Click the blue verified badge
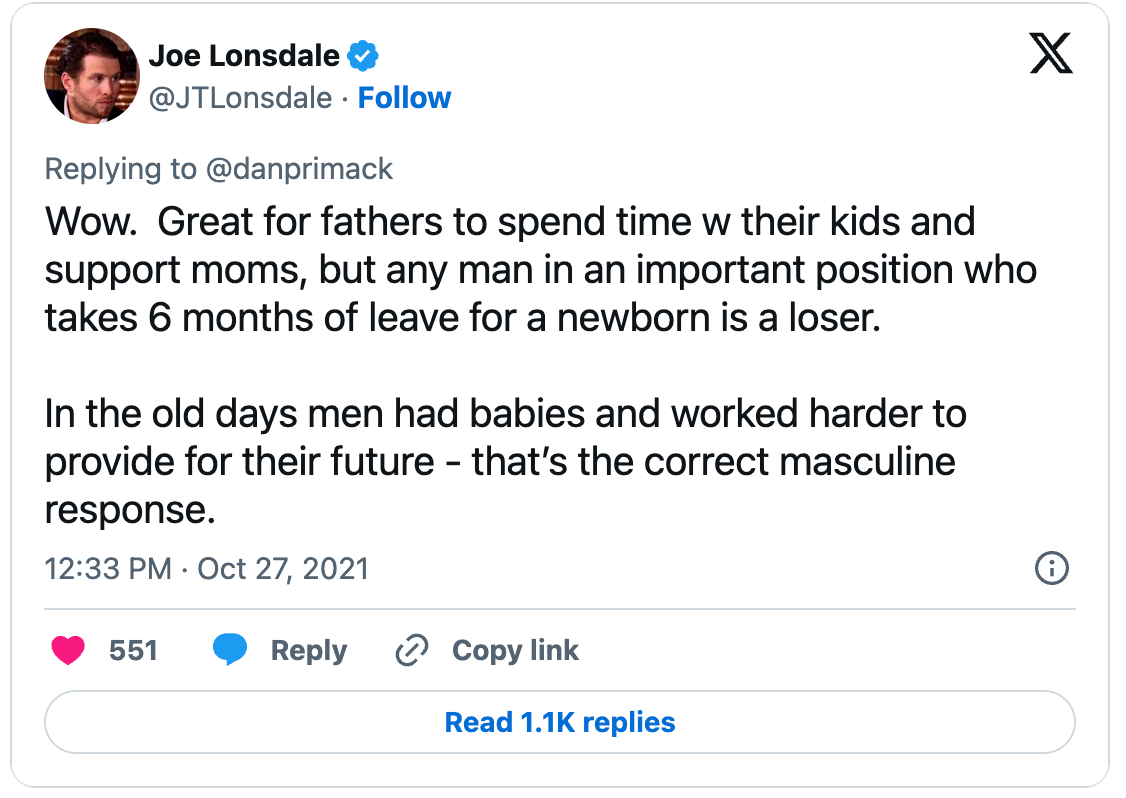Image resolution: width=1126 pixels, height=798 pixels. (x=362, y=57)
